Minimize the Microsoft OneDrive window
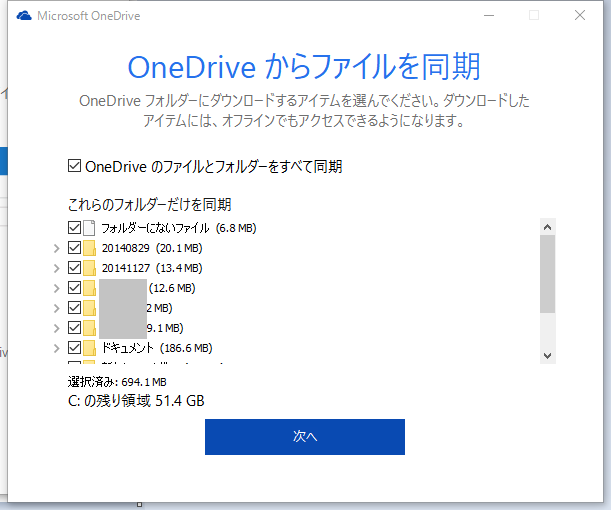Viewport: 611px width, 510px height. pos(489,15)
